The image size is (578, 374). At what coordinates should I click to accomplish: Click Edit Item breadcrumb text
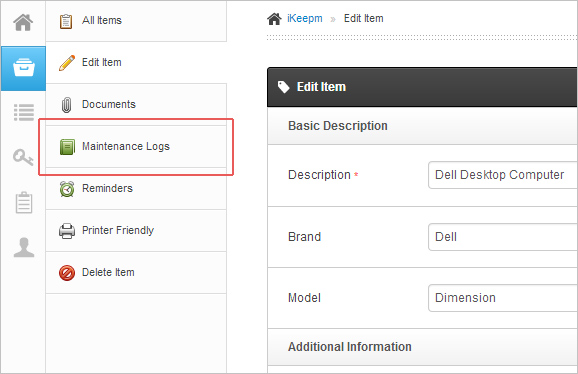coord(363,18)
